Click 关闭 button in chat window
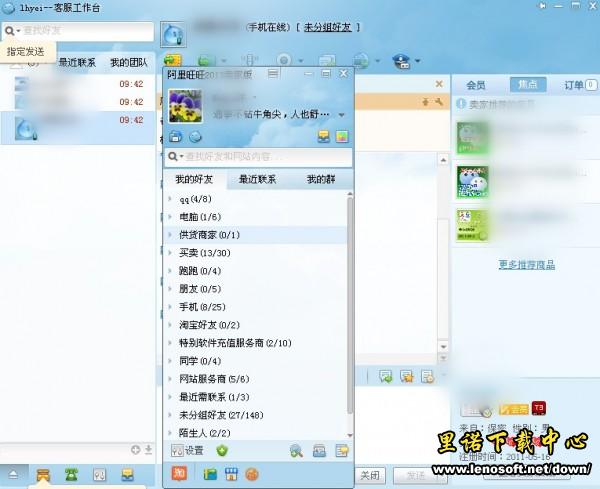600x489 pixels. pyautogui.click(x=370, y=476)
